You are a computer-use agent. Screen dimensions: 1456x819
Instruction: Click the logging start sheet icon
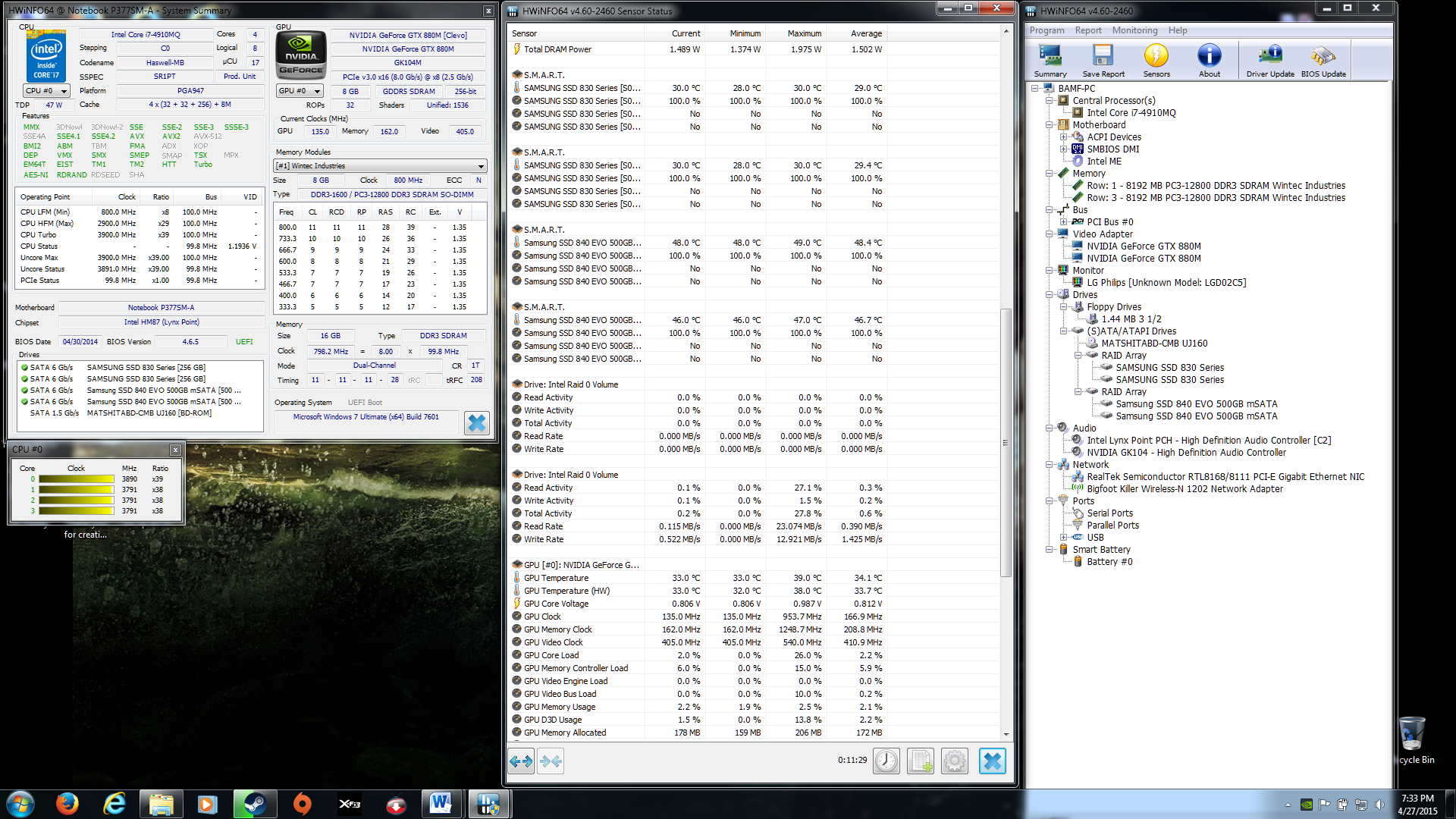pos(921,761)
